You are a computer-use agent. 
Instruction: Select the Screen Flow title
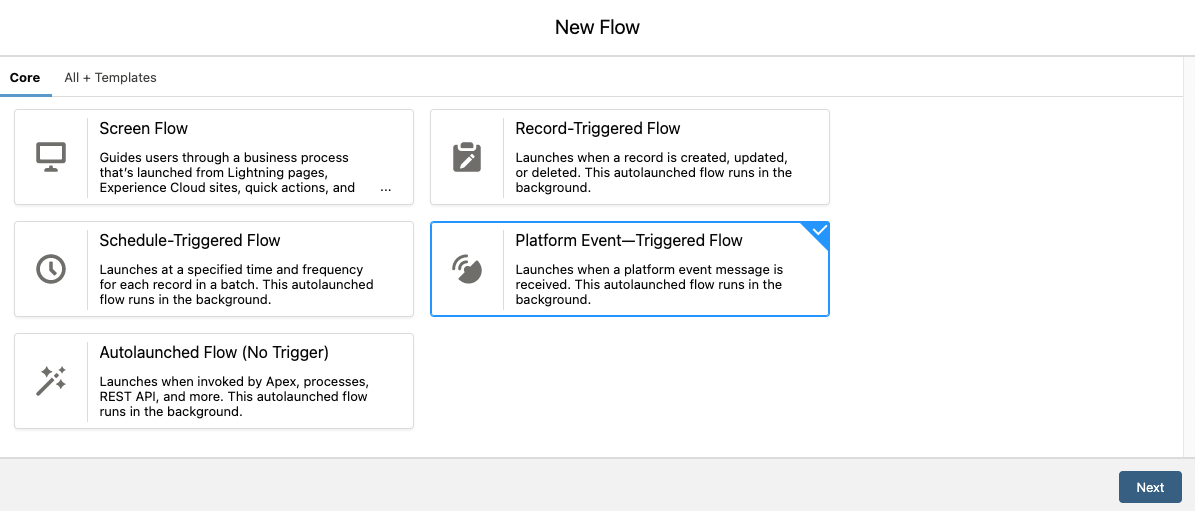click(x=144, y=129)
